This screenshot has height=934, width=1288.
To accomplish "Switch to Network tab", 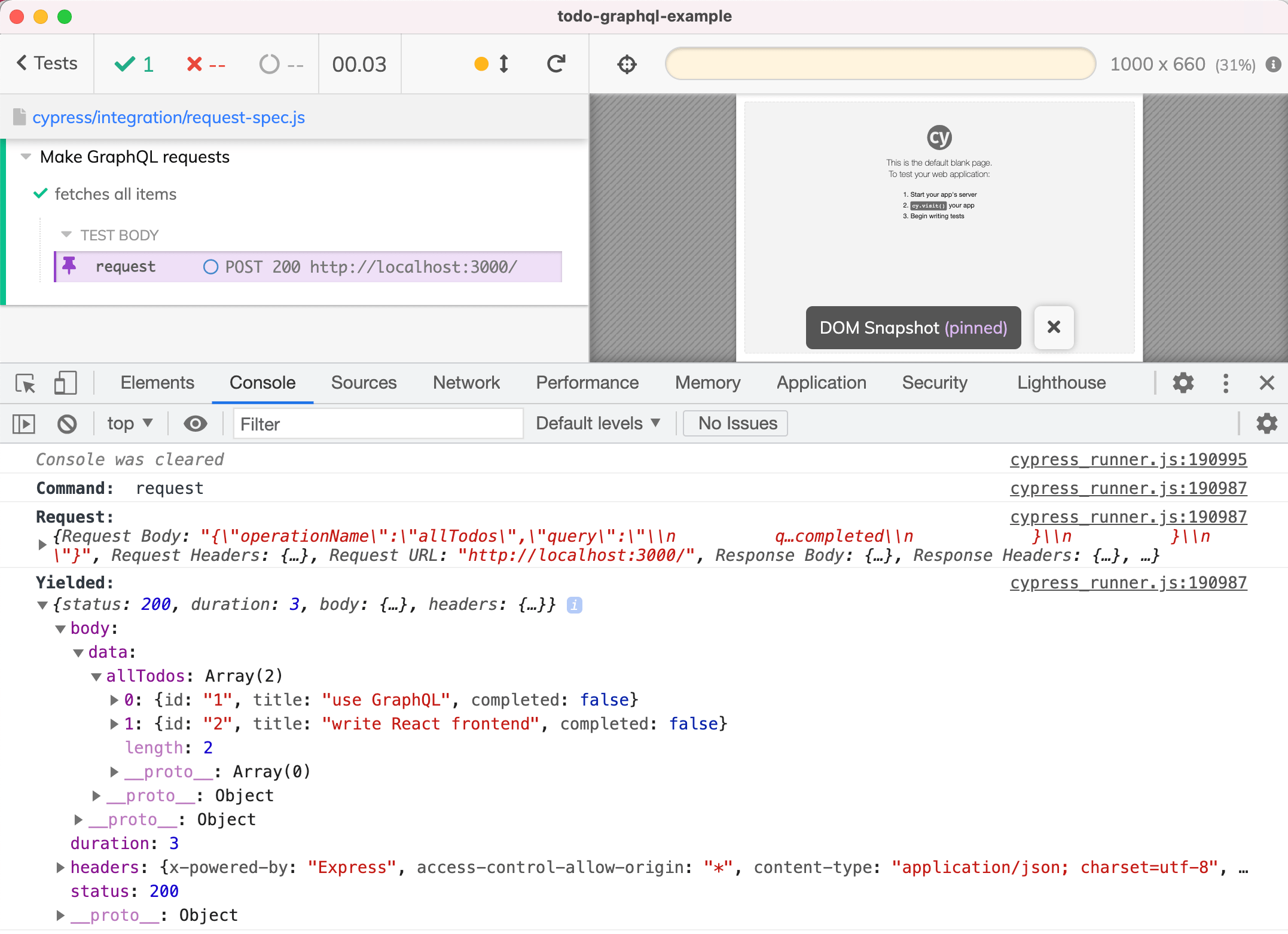I will tap(466, 383).
